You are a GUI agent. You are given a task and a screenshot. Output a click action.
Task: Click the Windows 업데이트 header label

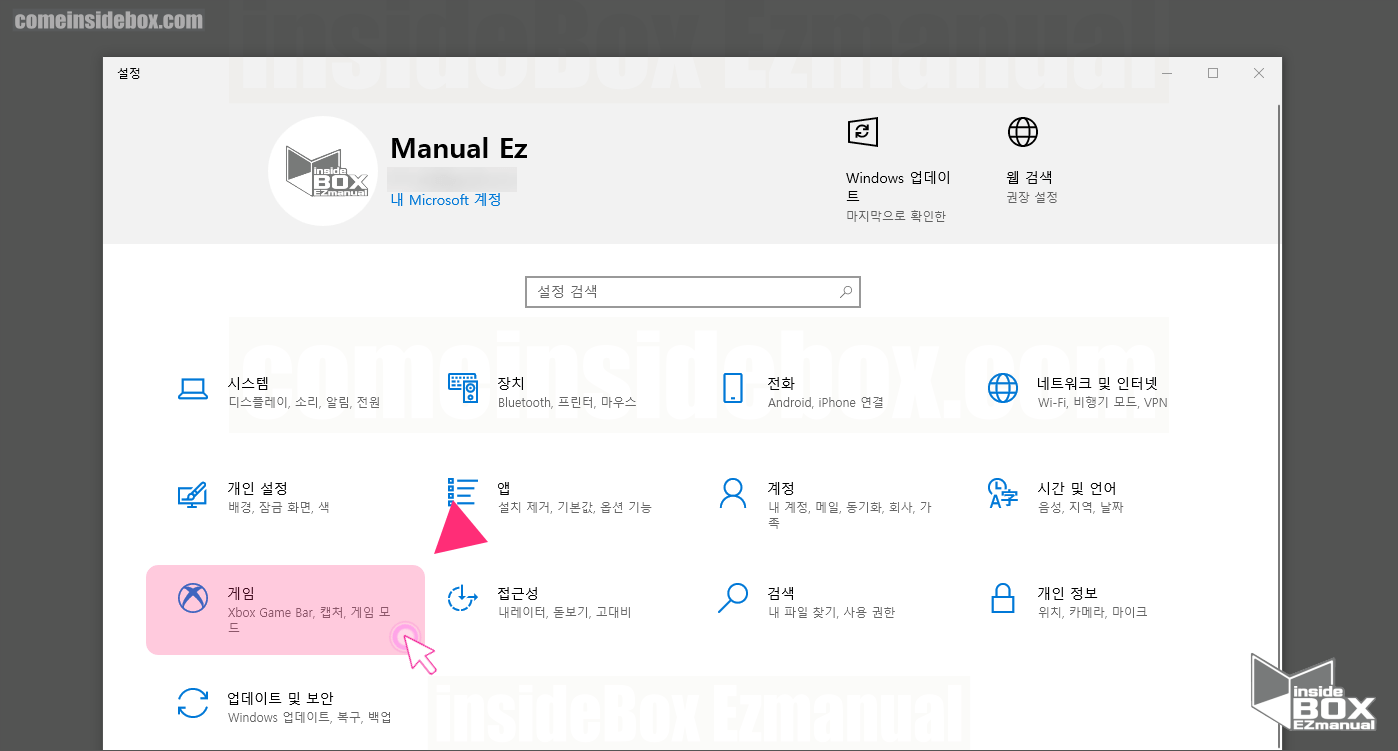[x=898, y=187]
